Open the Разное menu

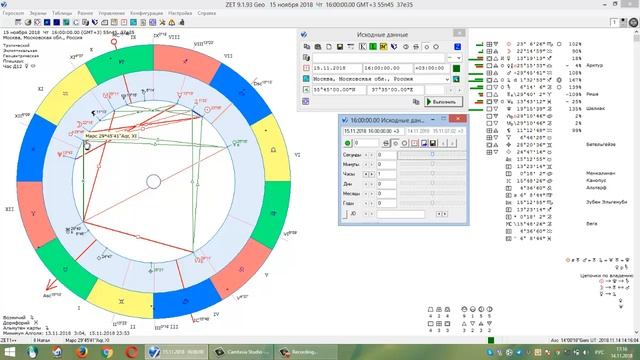coord(85,13)
